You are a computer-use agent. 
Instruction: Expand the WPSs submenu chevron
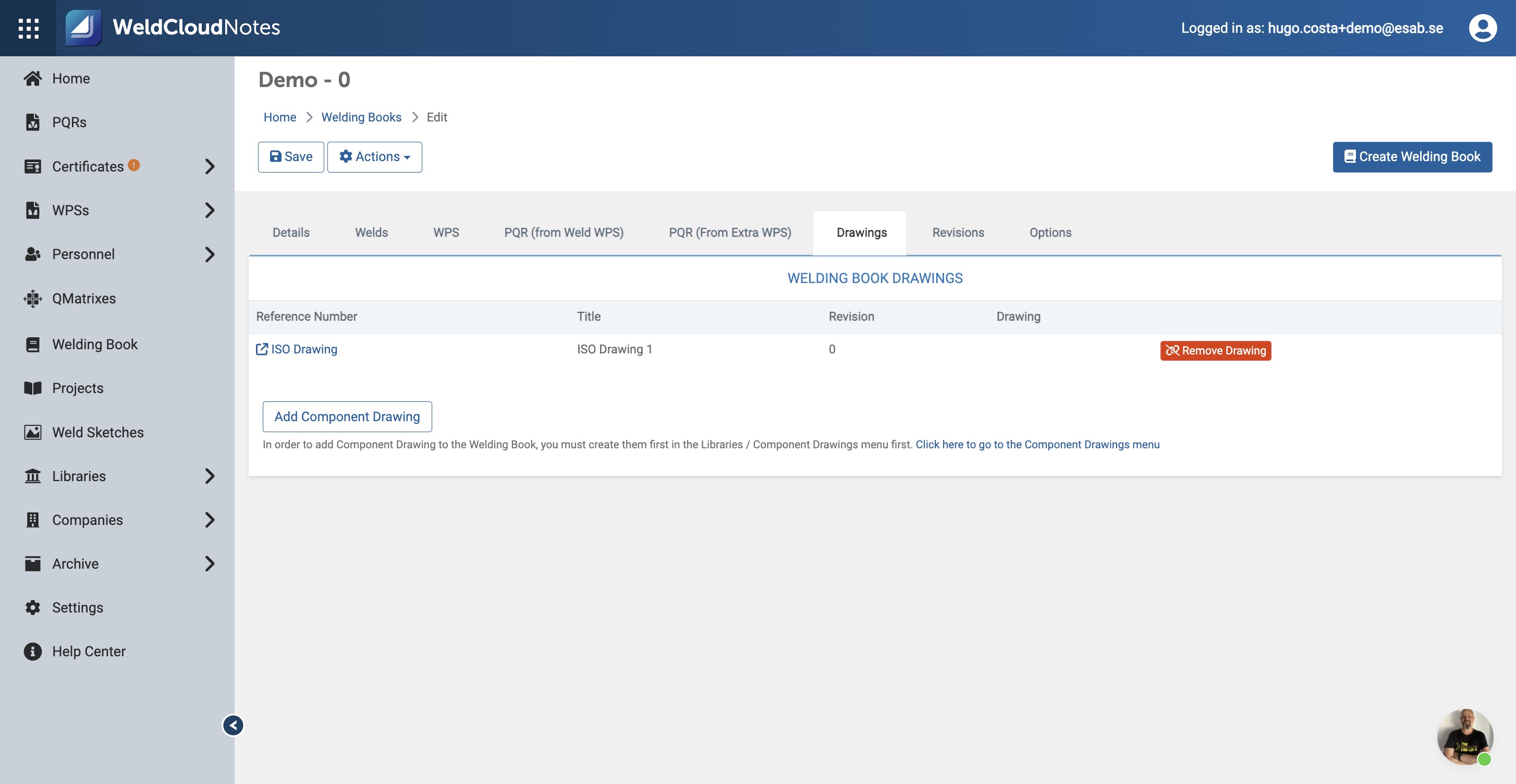tap(210, 210)
